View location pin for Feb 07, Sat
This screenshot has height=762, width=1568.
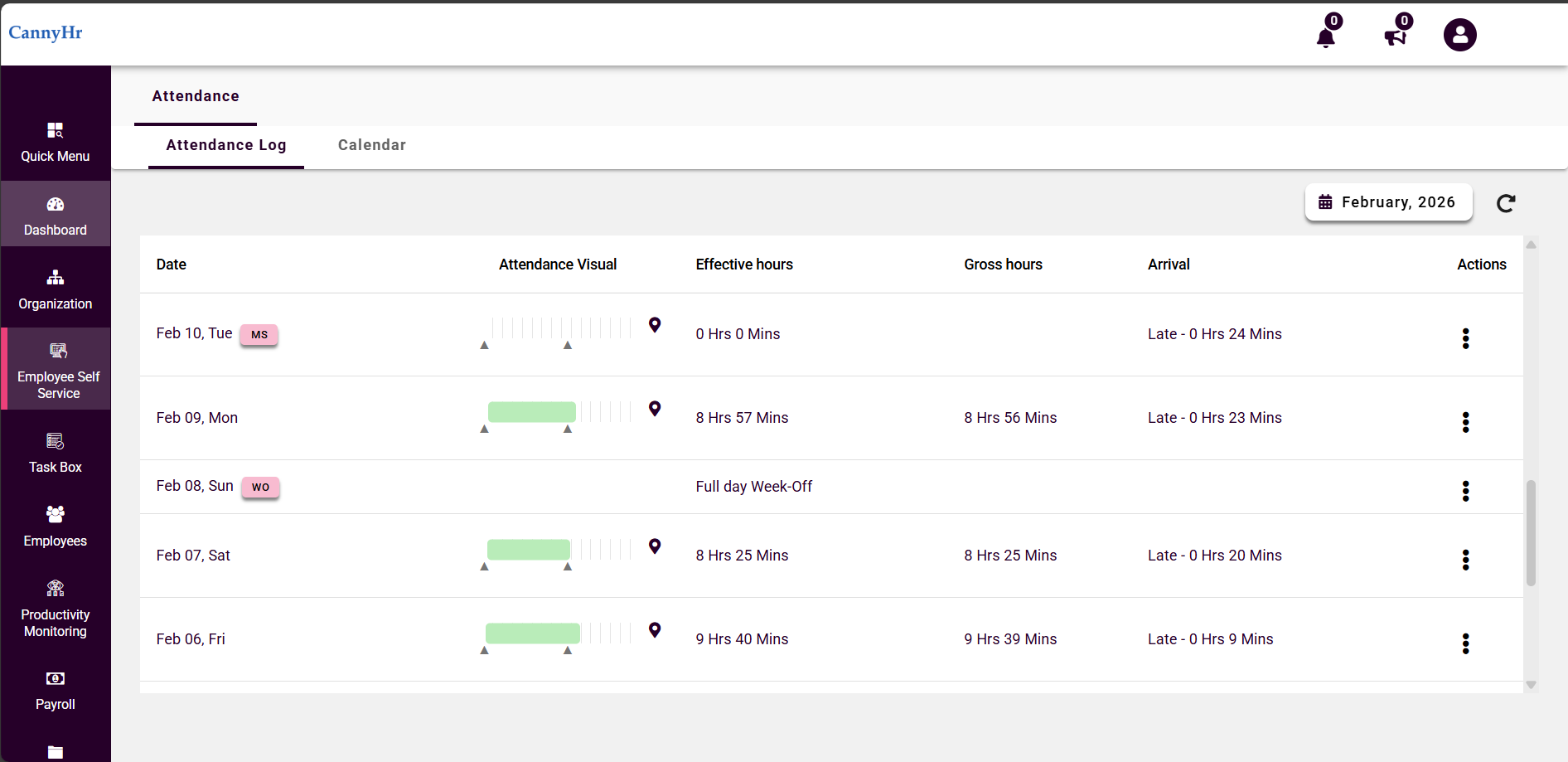pyautogui.click(x=655, y=547)
